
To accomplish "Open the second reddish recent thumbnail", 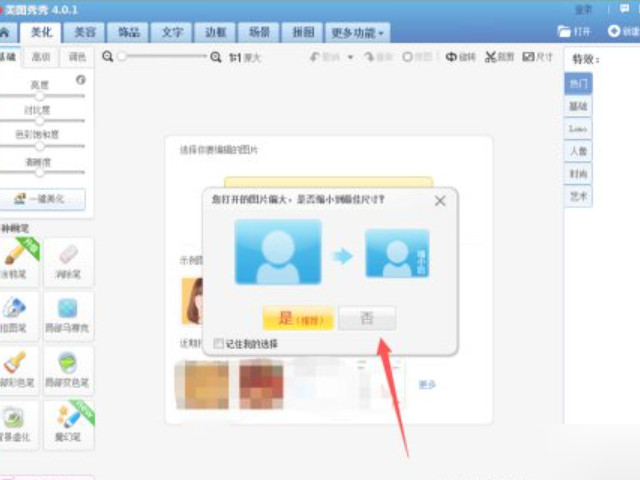I will 261,384.
